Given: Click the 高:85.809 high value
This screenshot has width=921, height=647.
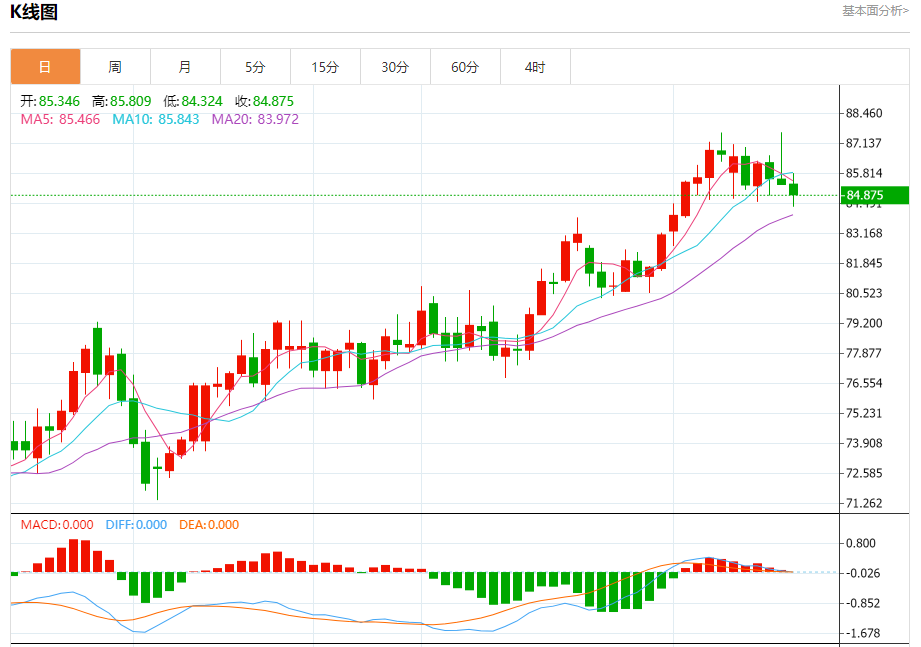Looking at the screenshot, I should (x=122, y=101).
